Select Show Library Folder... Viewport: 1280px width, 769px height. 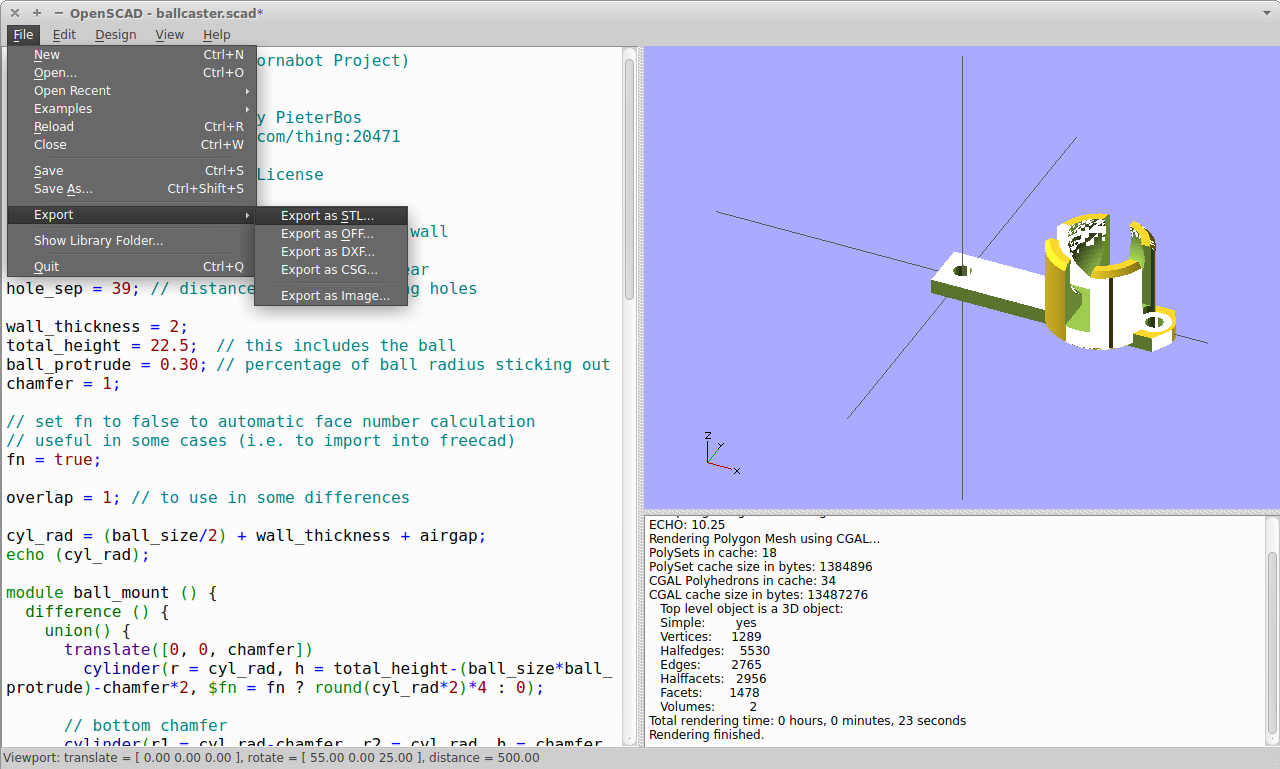pyautogui.click(x=132, y=241)
